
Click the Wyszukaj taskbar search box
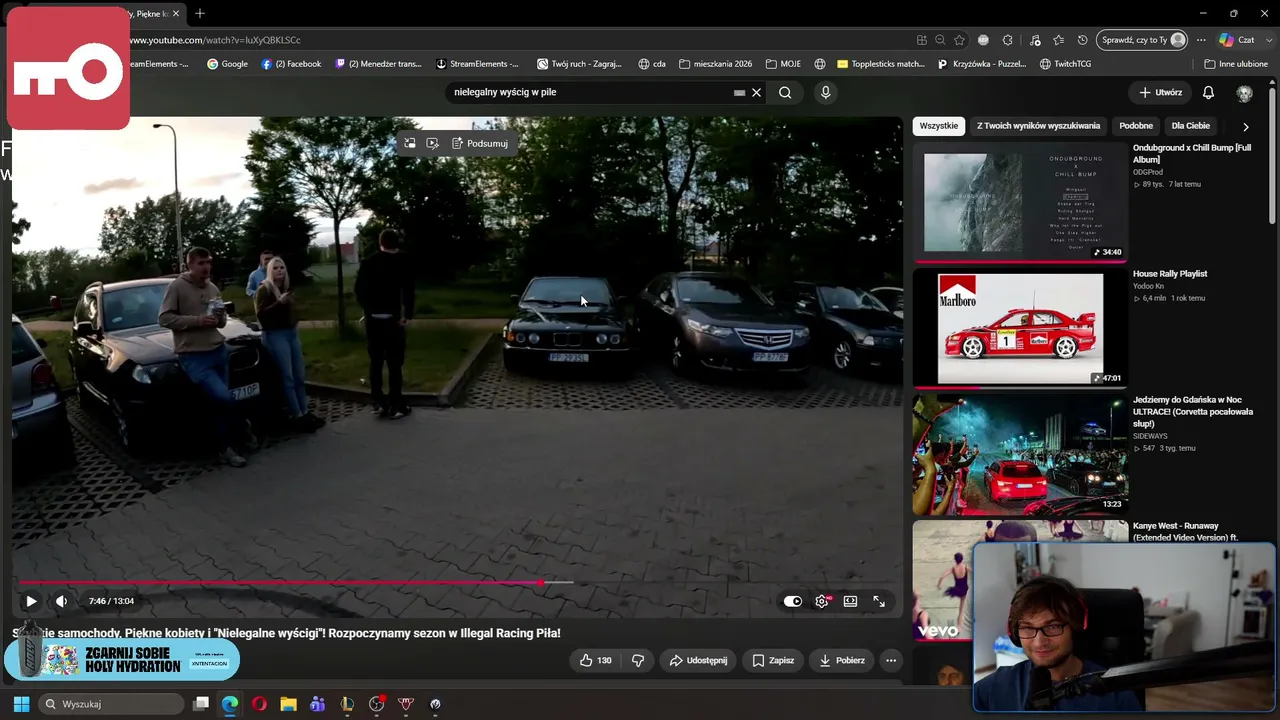(111, 704)
